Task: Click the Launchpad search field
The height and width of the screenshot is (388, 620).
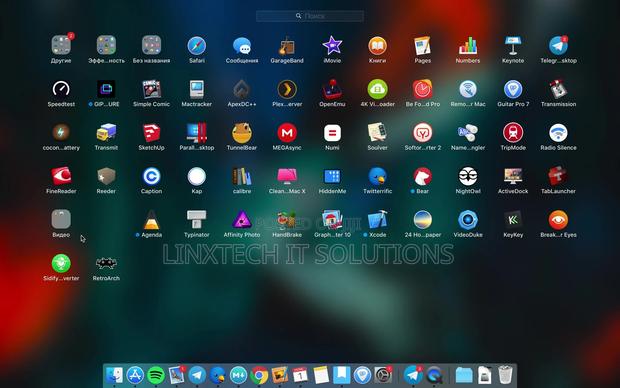Action: (310, 16)
